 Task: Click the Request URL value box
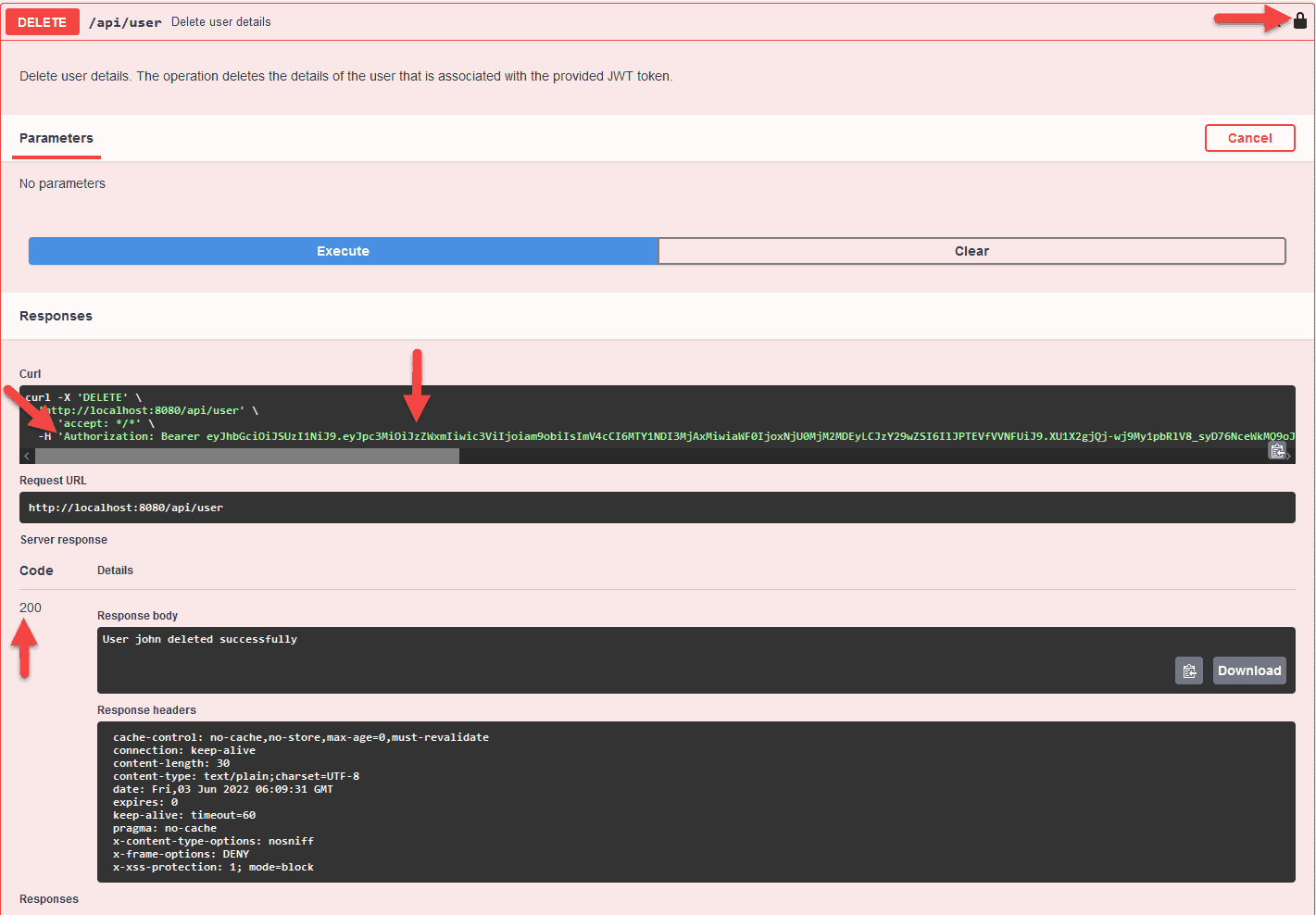click(x=658, y=508)
